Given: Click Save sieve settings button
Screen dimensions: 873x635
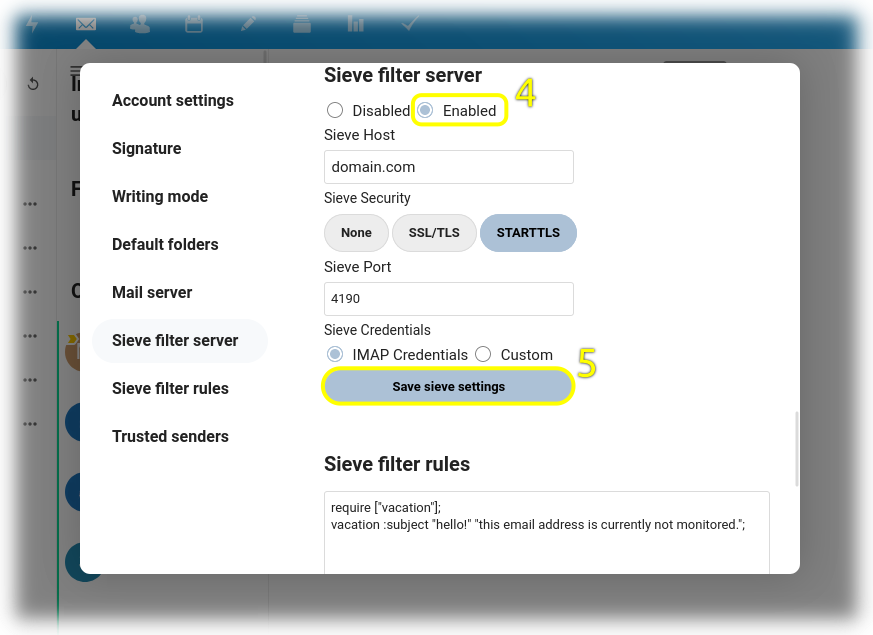Looking at the screenshot, I should (x=448, y=387).
